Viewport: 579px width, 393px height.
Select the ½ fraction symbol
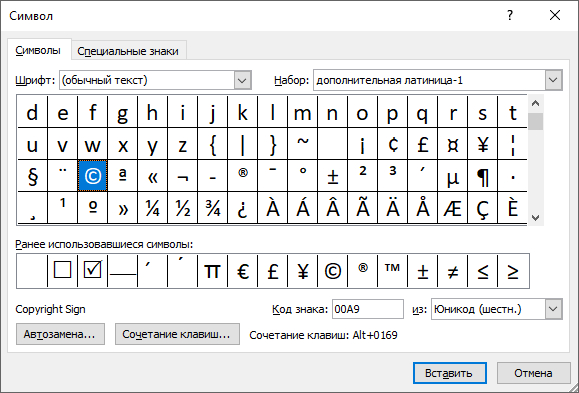point(182,208)
